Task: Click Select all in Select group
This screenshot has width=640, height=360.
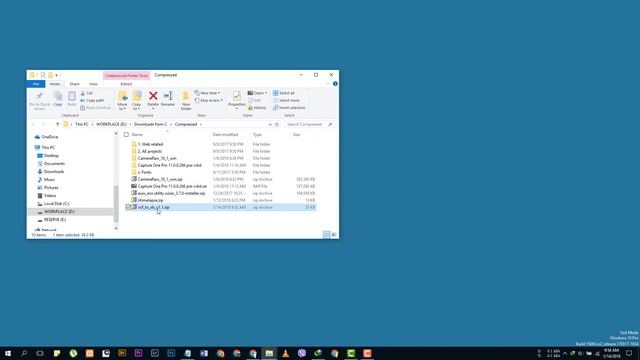Action: [x=284, y=93]
